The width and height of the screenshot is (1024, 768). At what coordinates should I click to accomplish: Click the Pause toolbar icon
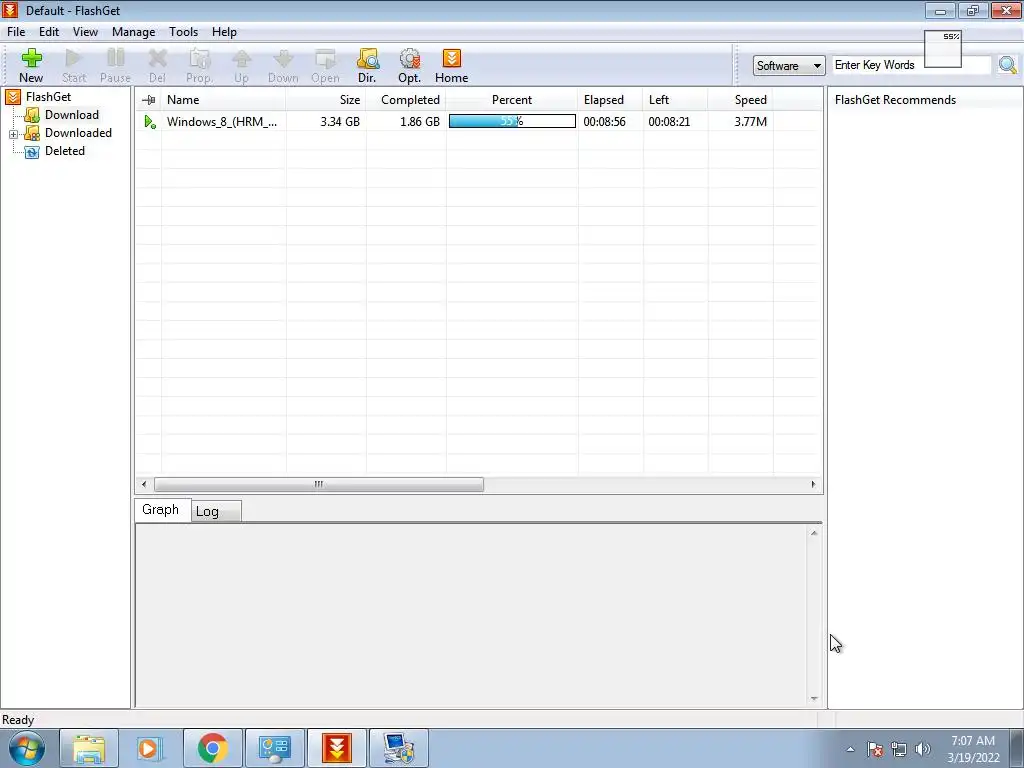115,66
